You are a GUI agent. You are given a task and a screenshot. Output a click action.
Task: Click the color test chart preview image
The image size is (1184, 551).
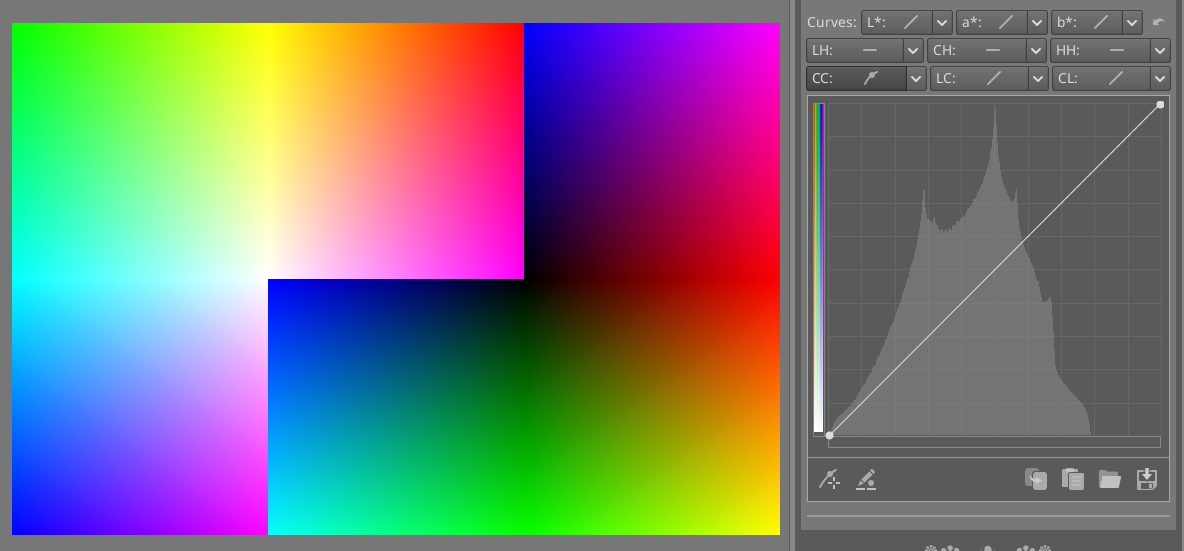tap(396, 279)
